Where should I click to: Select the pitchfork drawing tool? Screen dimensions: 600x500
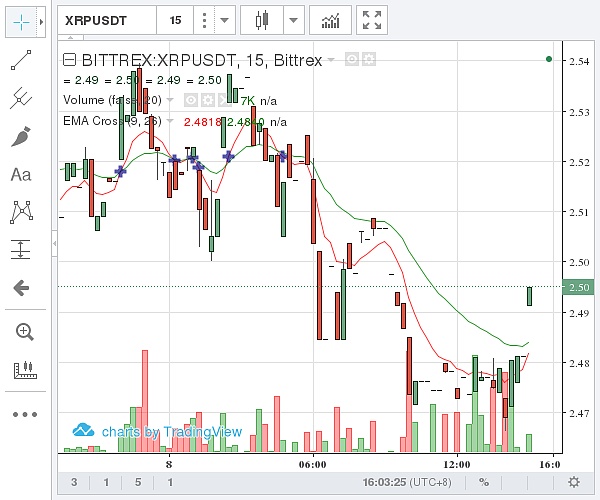[21, 98]
